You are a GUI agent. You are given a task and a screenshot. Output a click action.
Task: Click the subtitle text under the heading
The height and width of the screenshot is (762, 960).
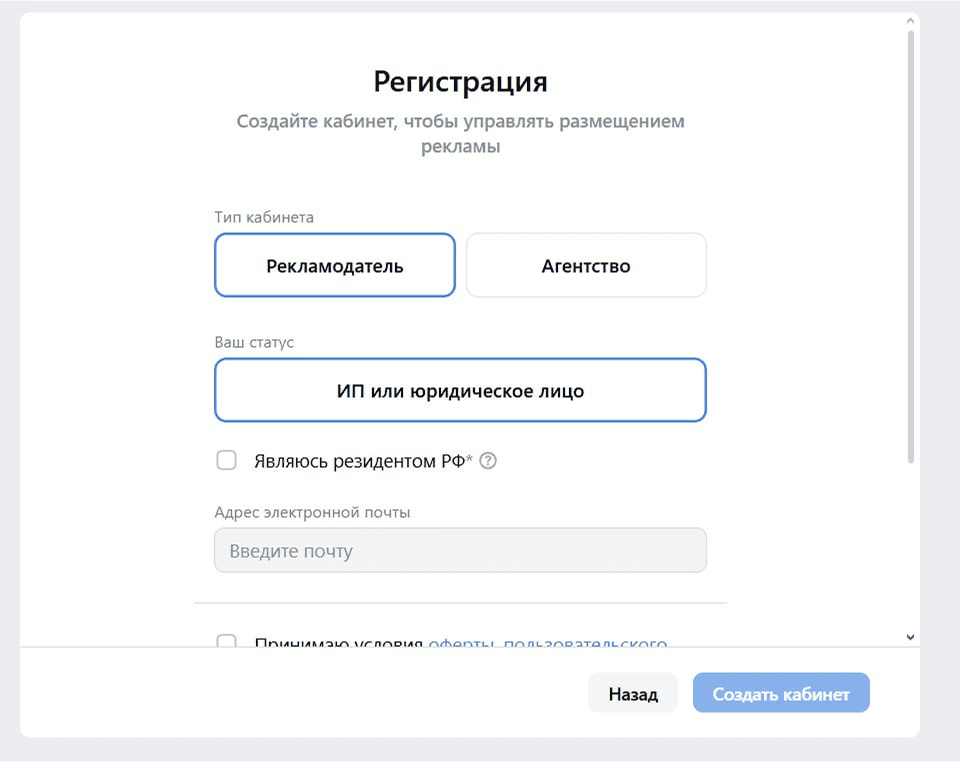(459, 133)
